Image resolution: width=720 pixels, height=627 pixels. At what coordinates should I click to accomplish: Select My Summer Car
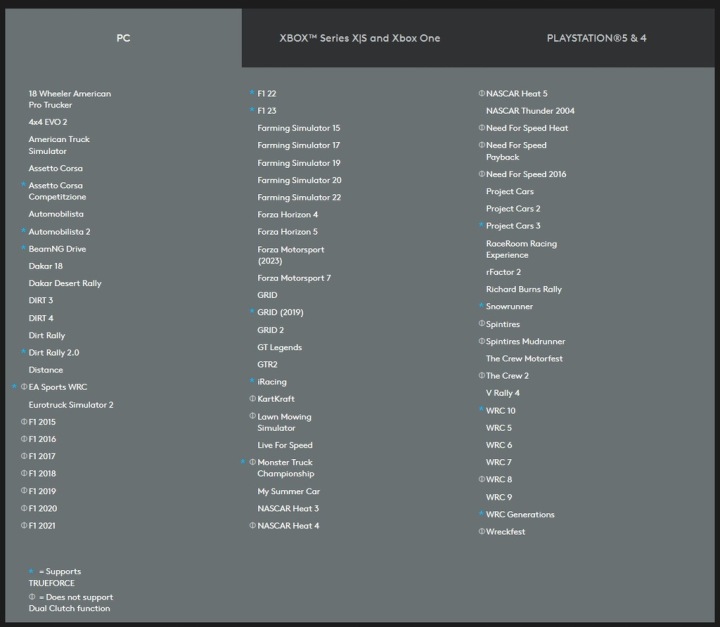[288, 491]
